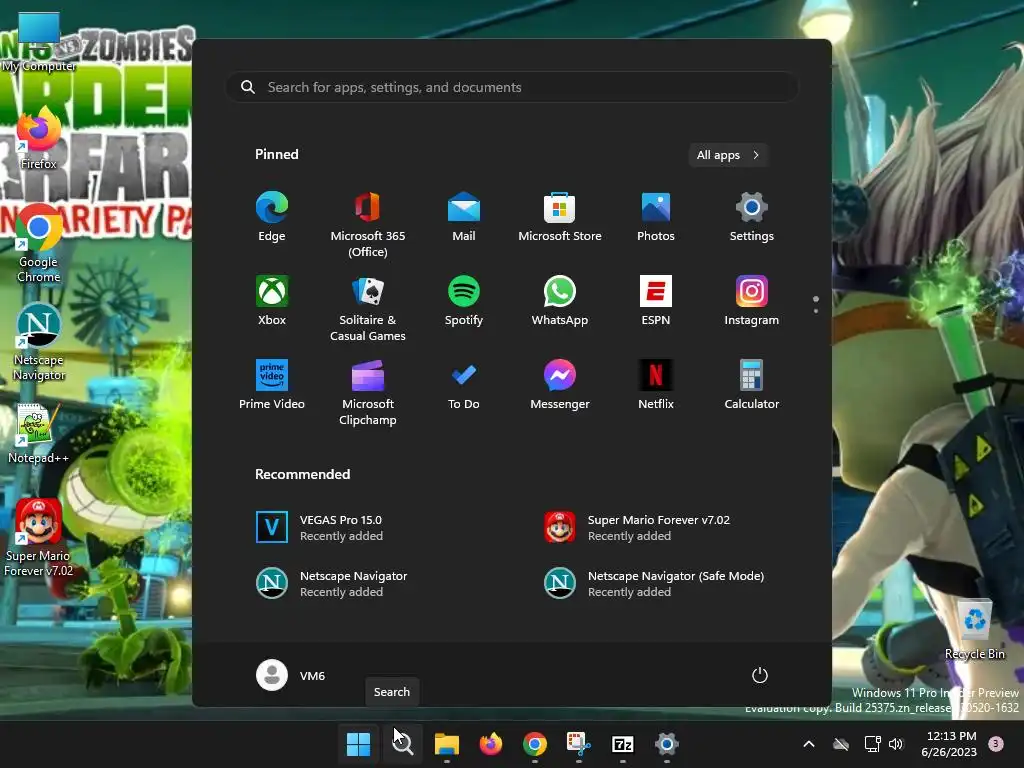This screenshot has height=768, width=1024.
Task: Launch Firefox from the taskbar
Action: tap(490, 744)
